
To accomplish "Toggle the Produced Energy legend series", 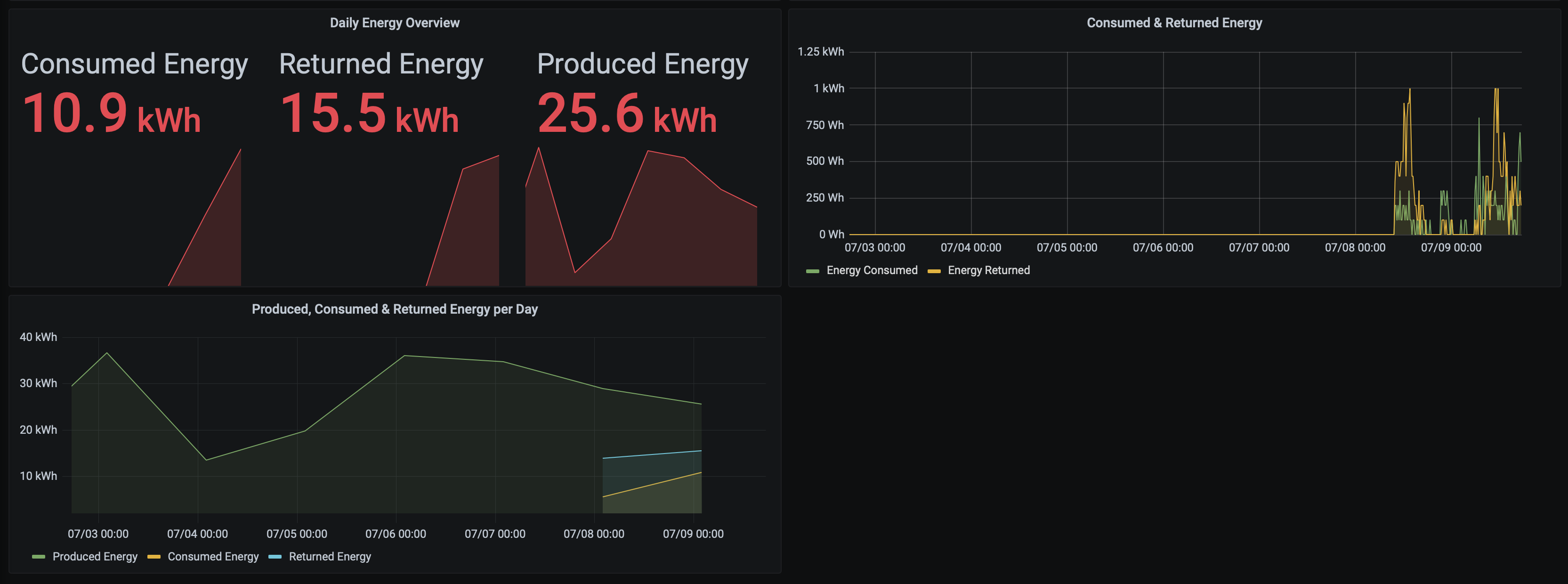I will coord(95,557).
